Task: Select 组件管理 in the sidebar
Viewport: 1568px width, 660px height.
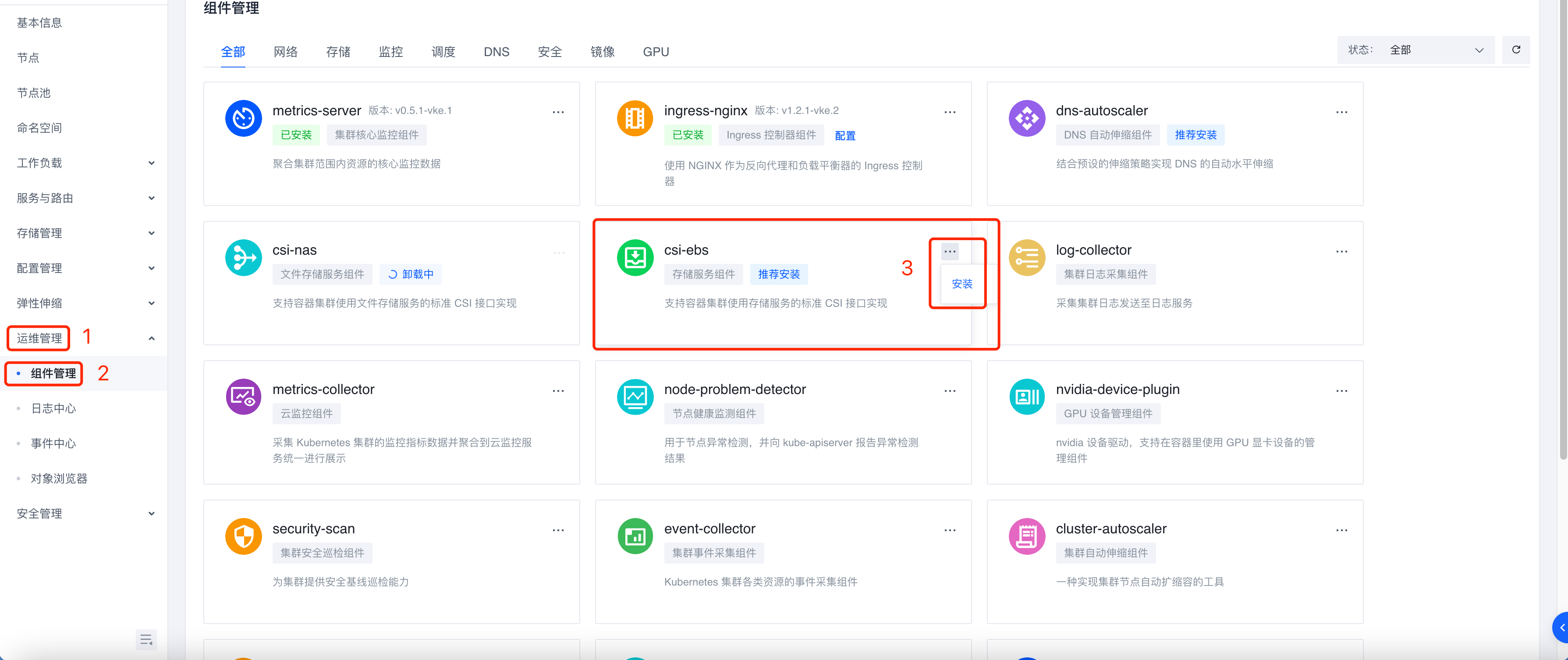Action: 53,373
